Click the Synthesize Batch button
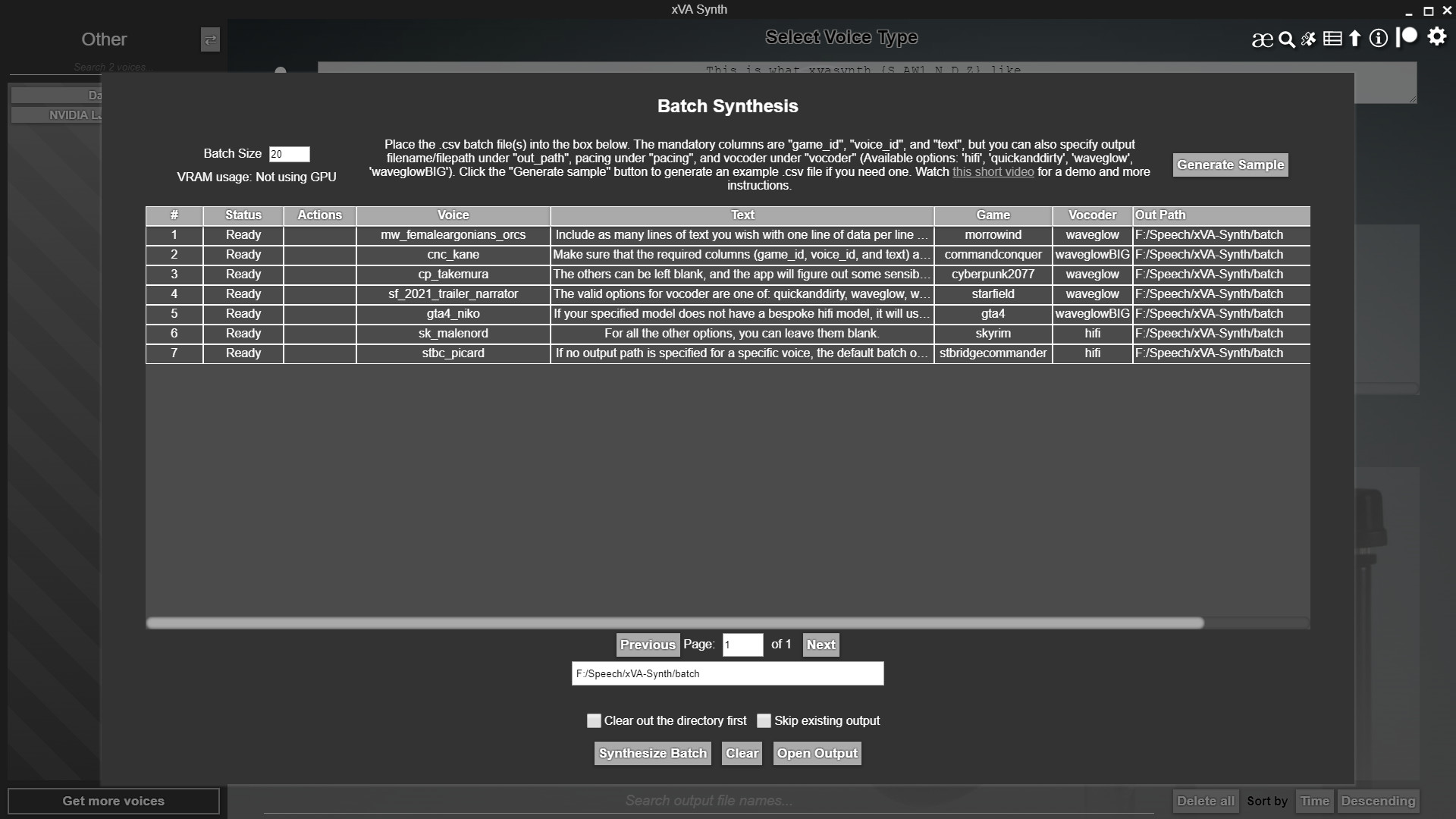The height and width of the screenshot is (819, 1456). tap(652, 753)
